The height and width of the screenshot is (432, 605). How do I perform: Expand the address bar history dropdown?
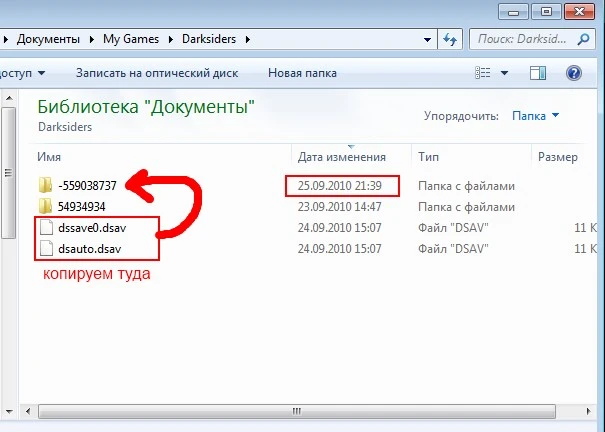pyautogui.click(x=427, y=39)
